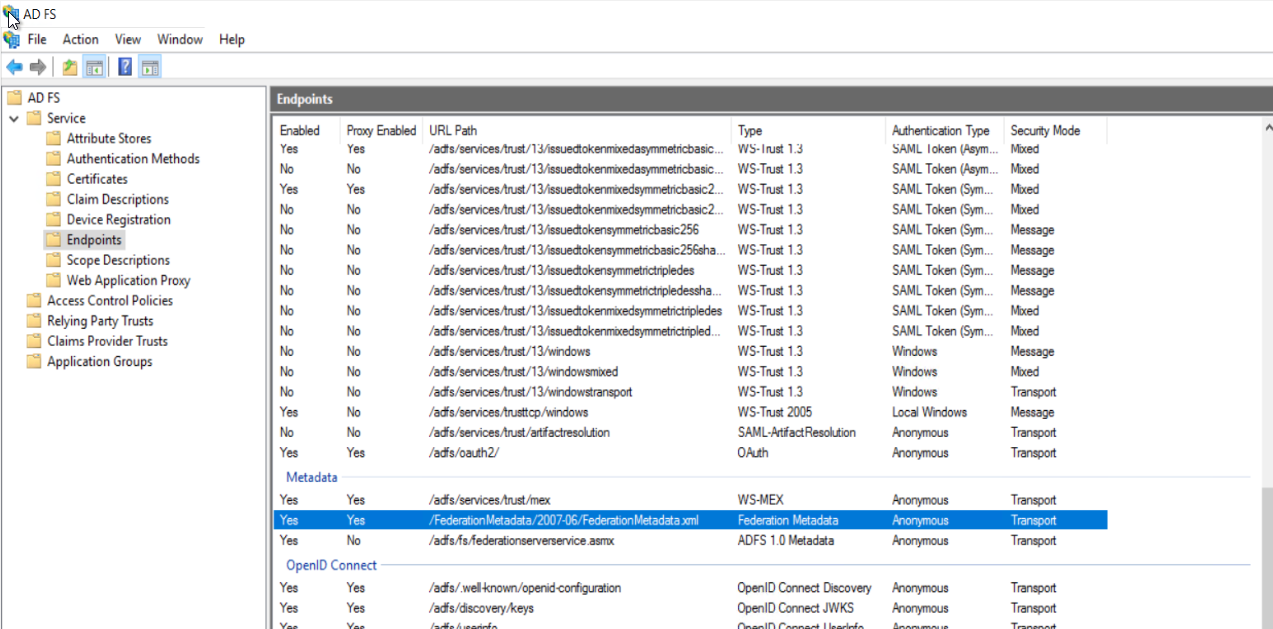Click the Scope Descriptions folder icon
1273x629 pixels.
53,260
